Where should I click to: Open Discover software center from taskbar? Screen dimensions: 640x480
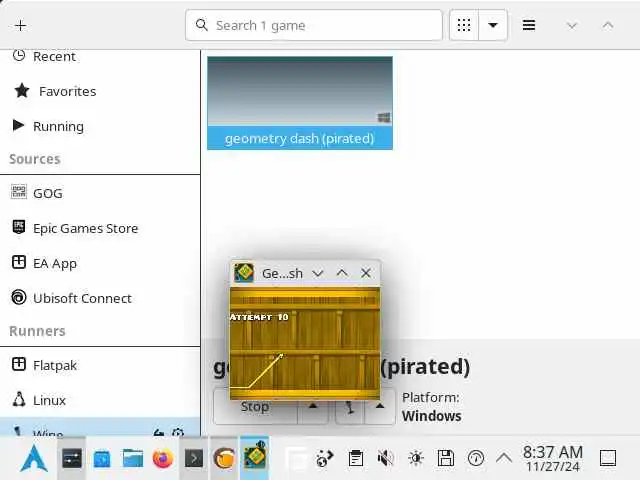pyautogui.click(x=102, y=458)
